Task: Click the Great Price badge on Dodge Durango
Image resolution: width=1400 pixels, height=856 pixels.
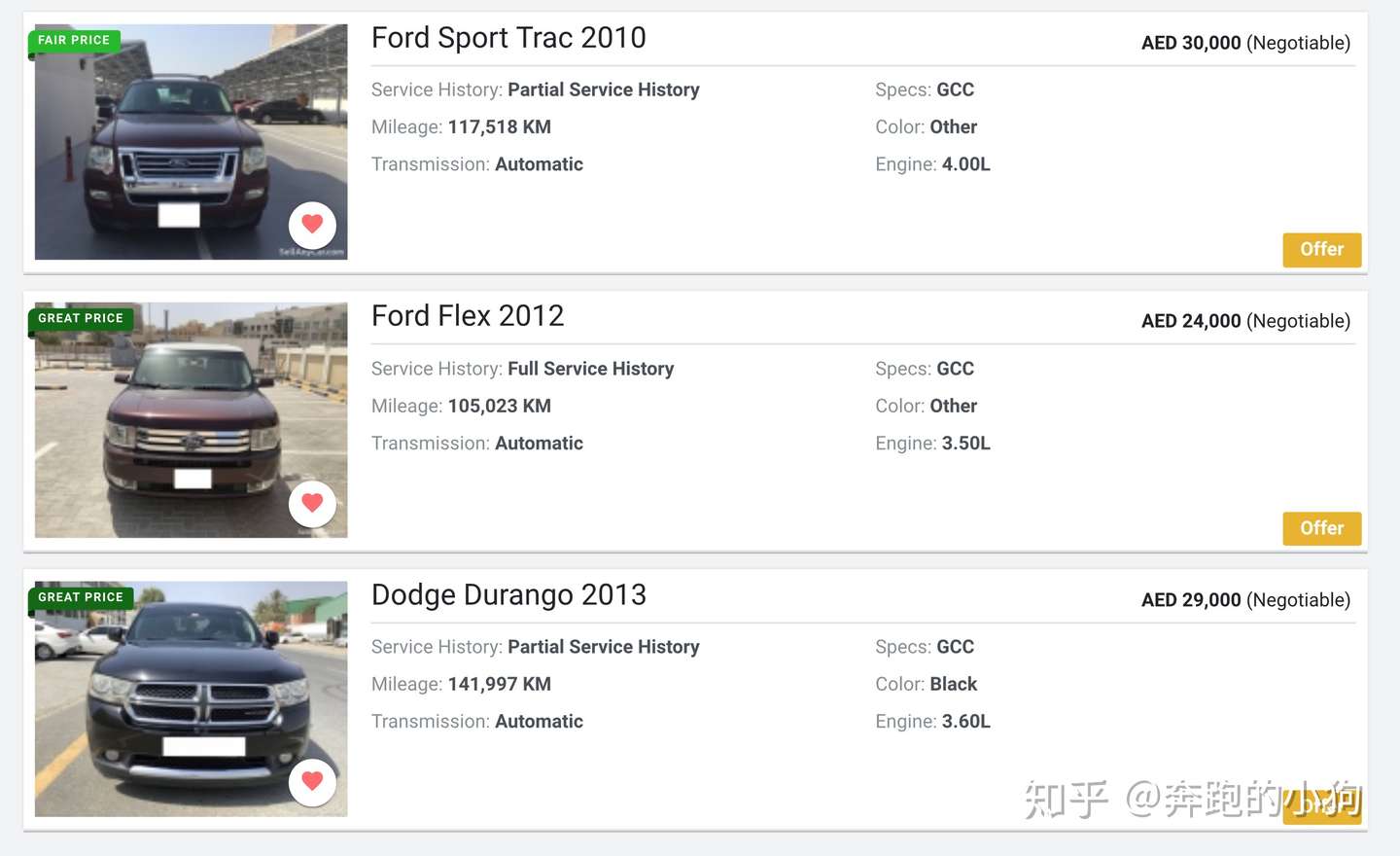Action: pos(81,597)
